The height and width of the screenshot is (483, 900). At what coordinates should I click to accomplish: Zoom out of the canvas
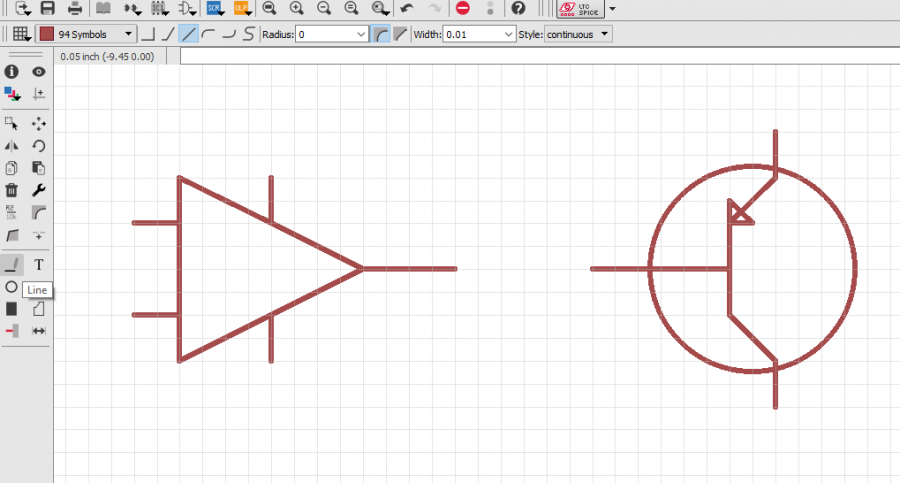click(324, 8)
